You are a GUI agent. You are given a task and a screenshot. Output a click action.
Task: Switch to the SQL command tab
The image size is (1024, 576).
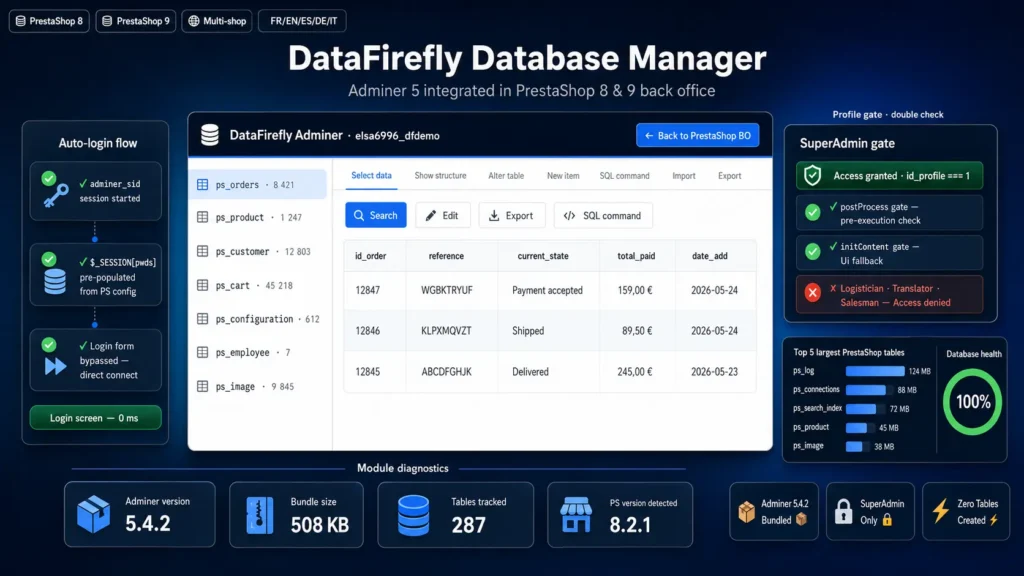pos(624,176)
